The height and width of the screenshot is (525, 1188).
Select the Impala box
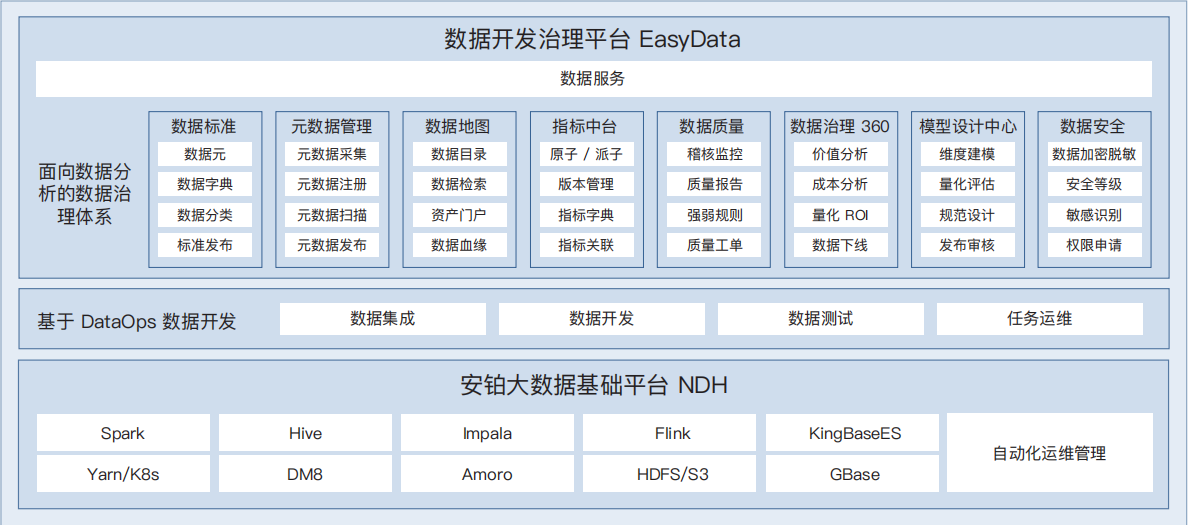[x=487, y=433]
